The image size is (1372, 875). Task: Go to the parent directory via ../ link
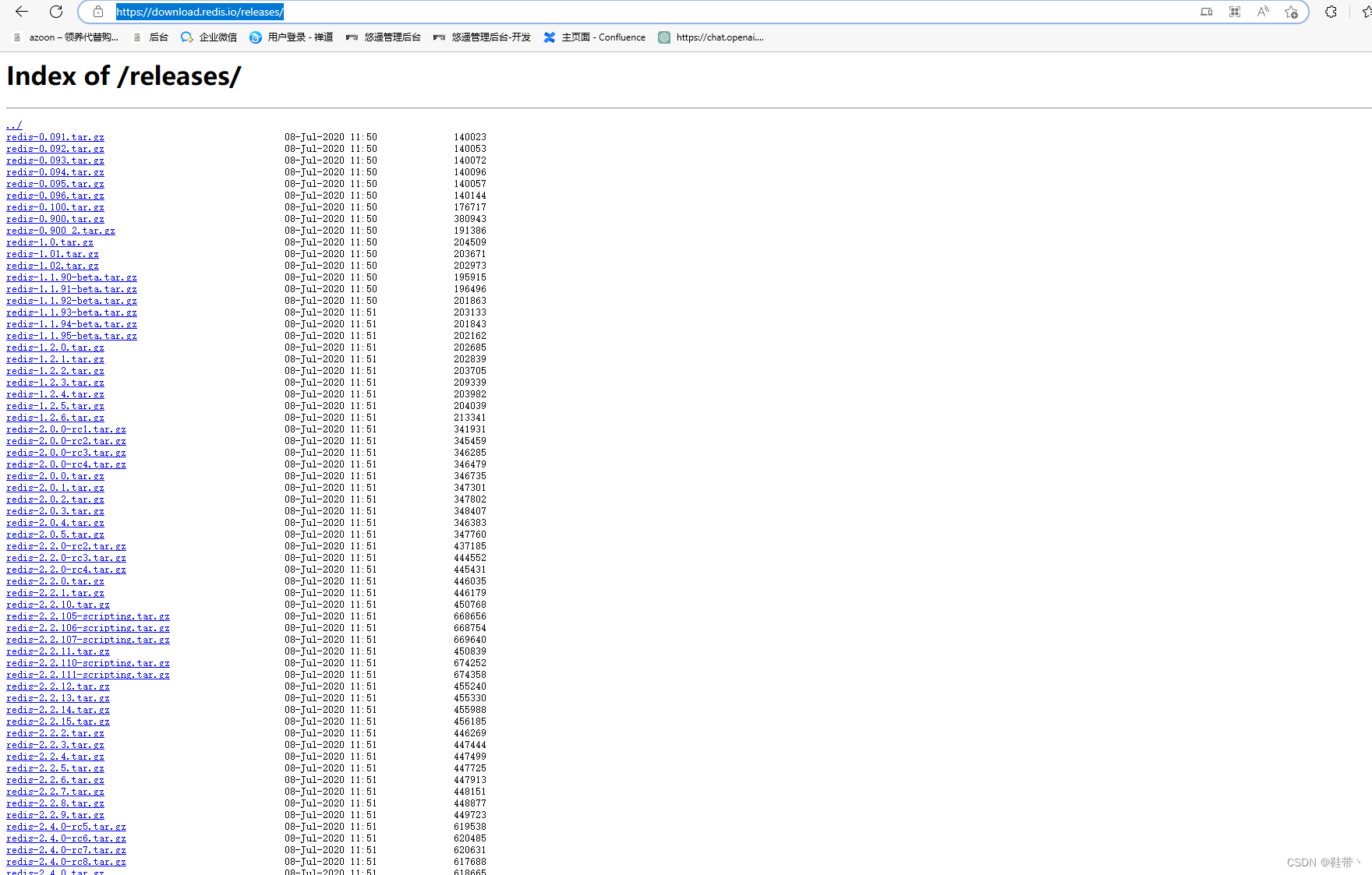click(13, 125)
